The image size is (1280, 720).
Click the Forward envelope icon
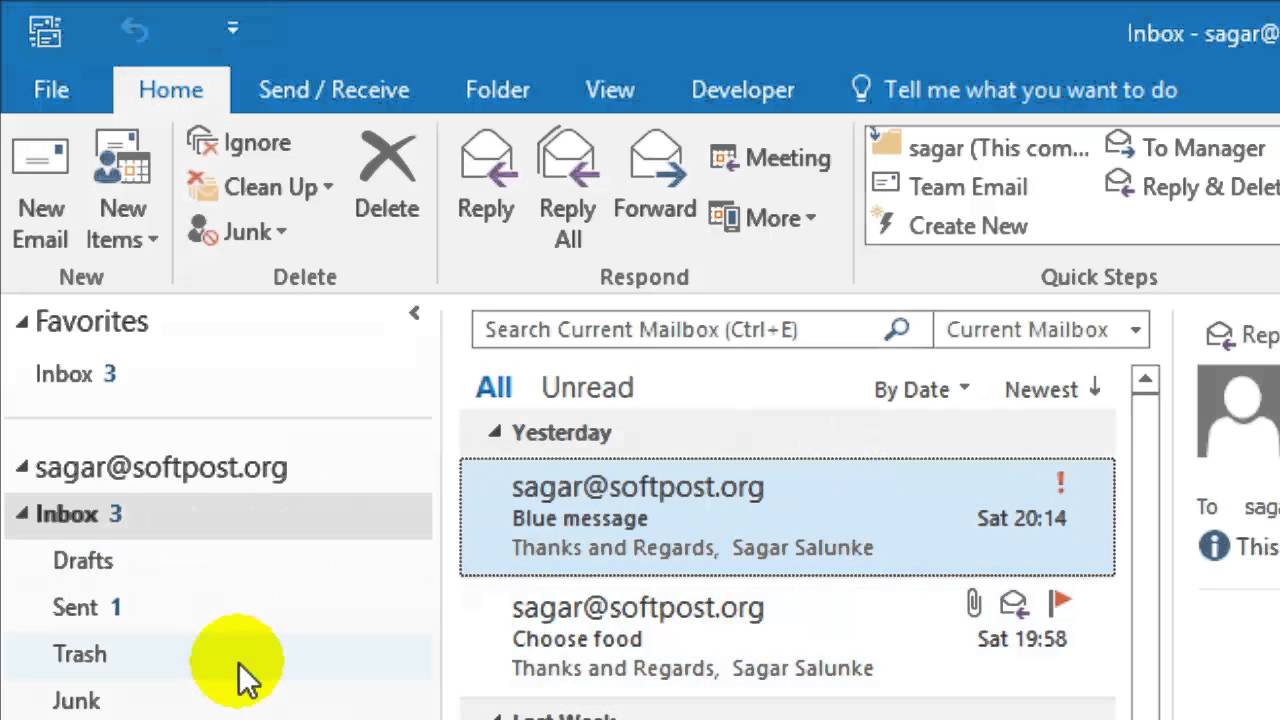click(x=655, y=160)
